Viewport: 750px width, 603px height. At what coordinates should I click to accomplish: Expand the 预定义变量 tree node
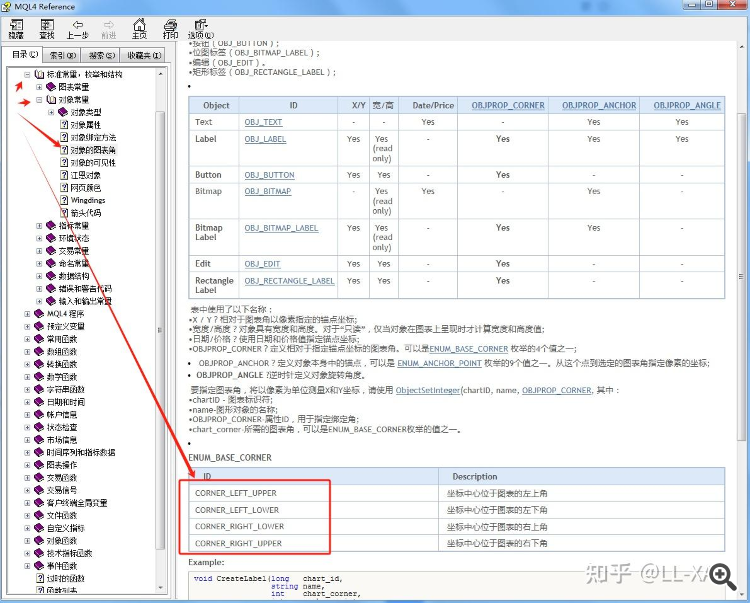point(27,326)
